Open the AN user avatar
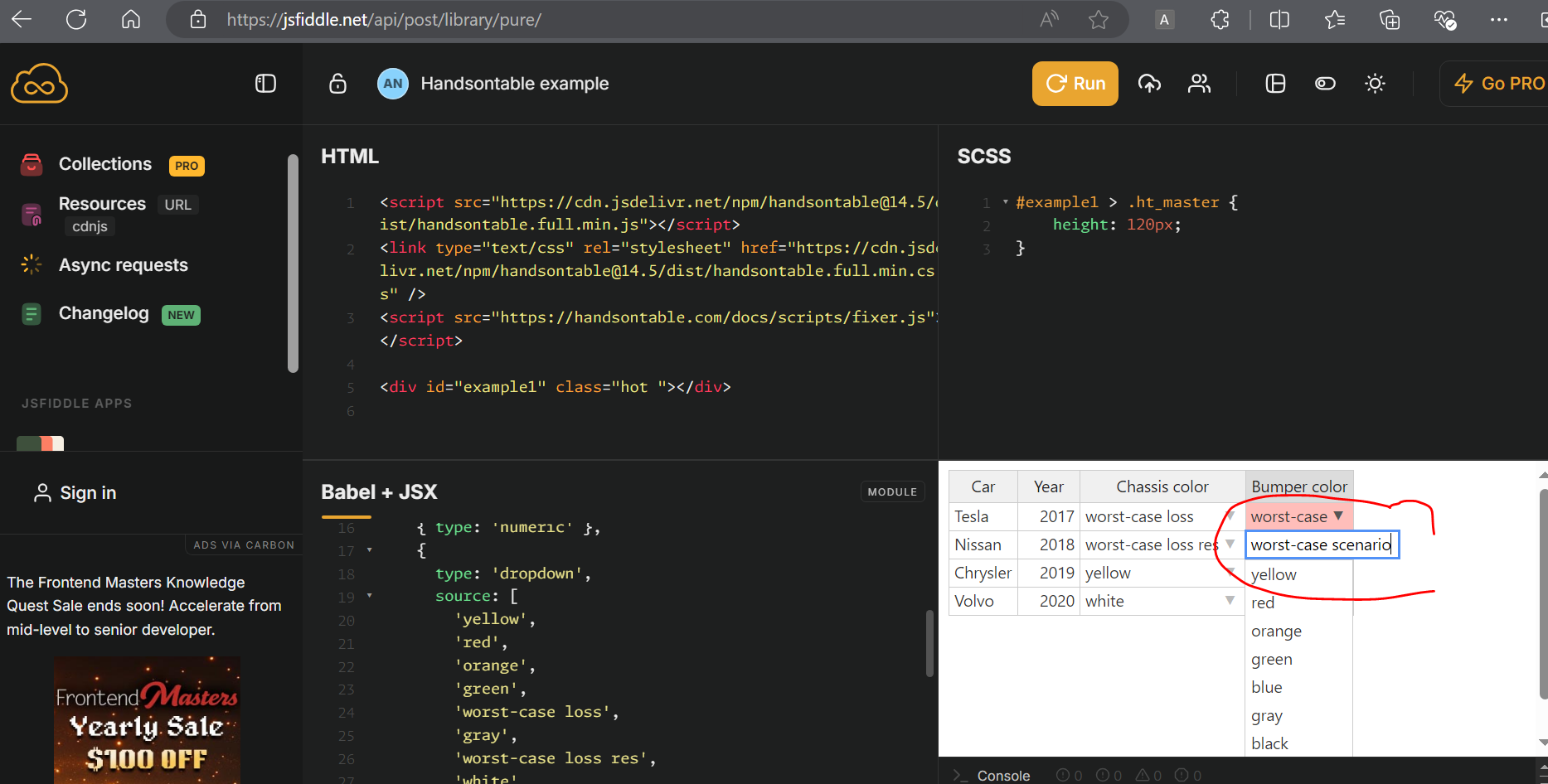 [x=393, y=84]
